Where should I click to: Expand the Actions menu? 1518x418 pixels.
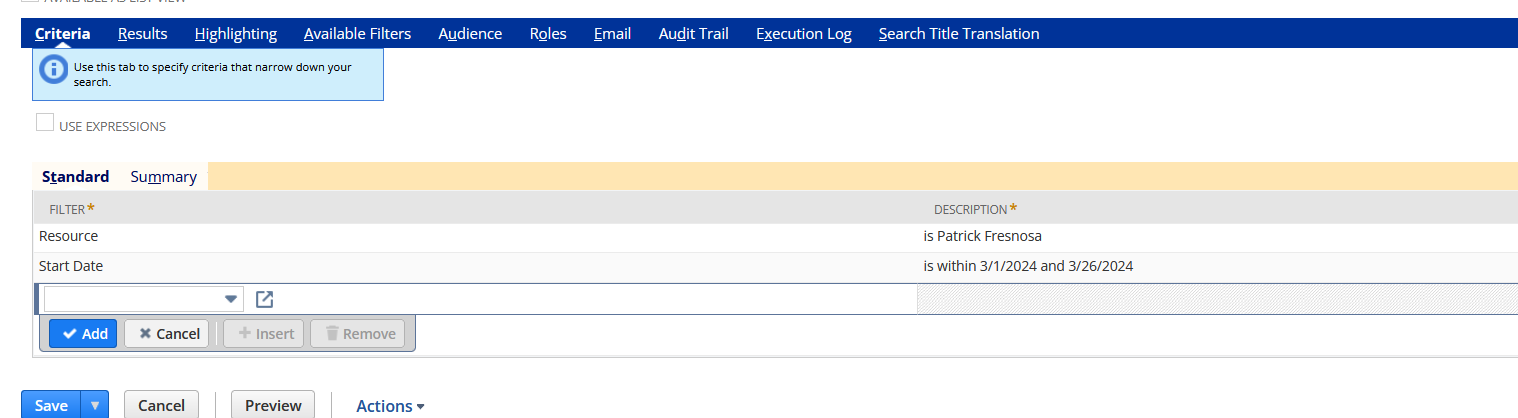tap(391, 406)
